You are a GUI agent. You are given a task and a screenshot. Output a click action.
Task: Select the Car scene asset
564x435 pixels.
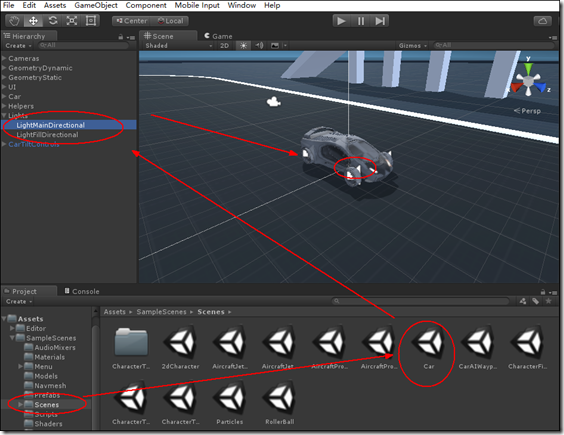[x=428, y=348]
